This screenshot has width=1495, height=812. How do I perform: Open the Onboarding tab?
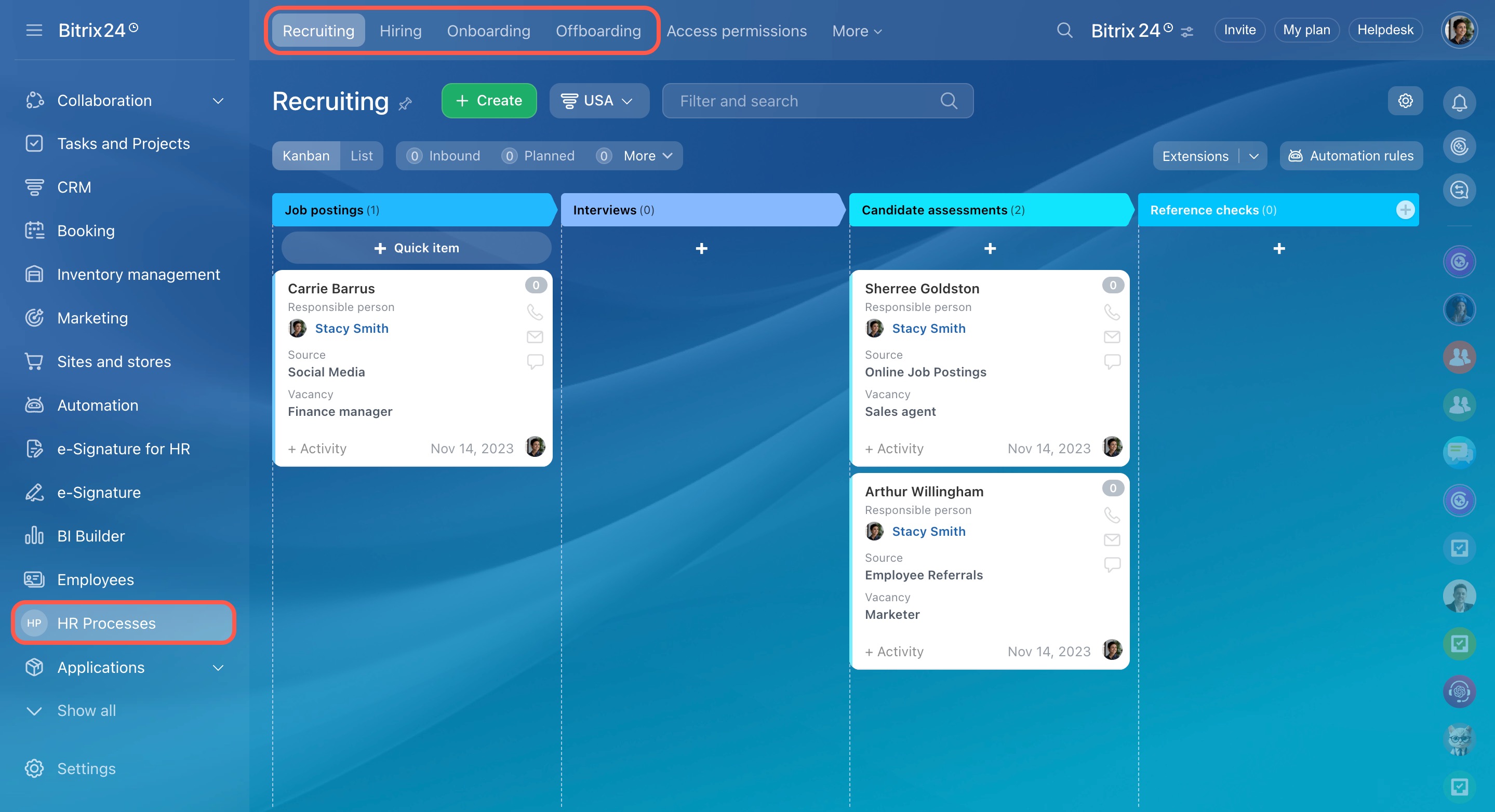point(488,31)
